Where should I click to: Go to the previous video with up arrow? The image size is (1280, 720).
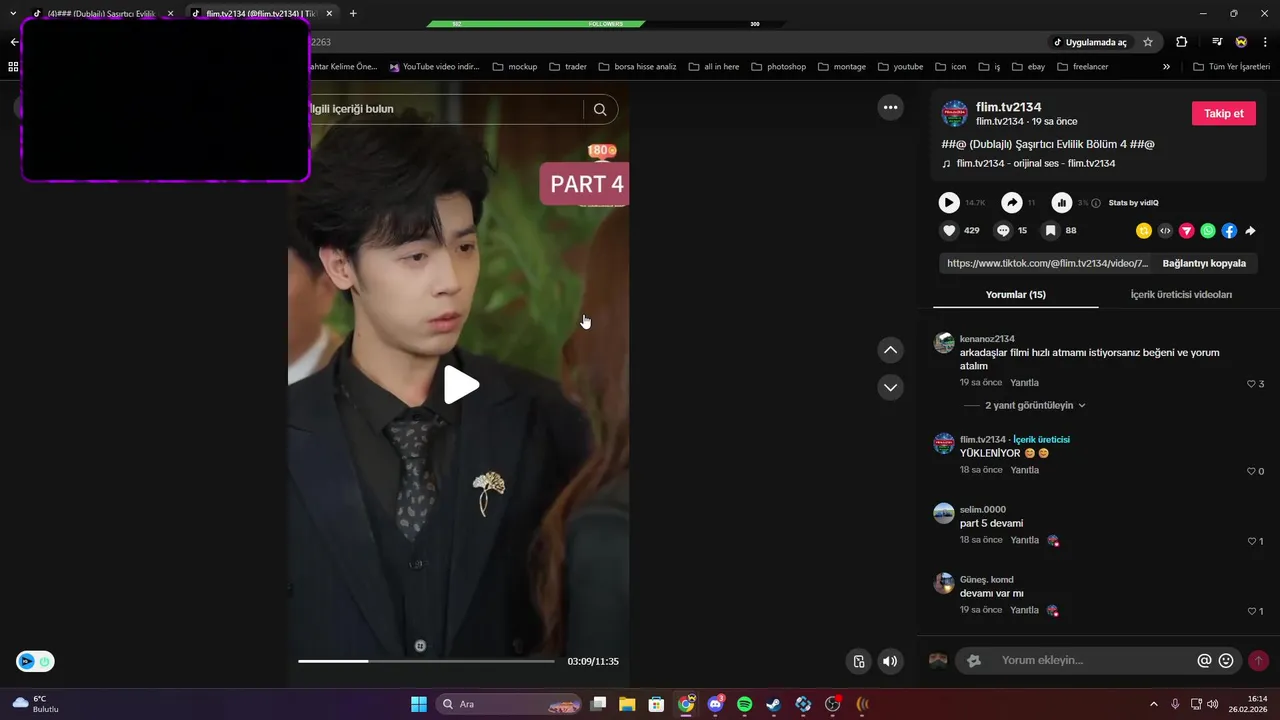(890, 350)
